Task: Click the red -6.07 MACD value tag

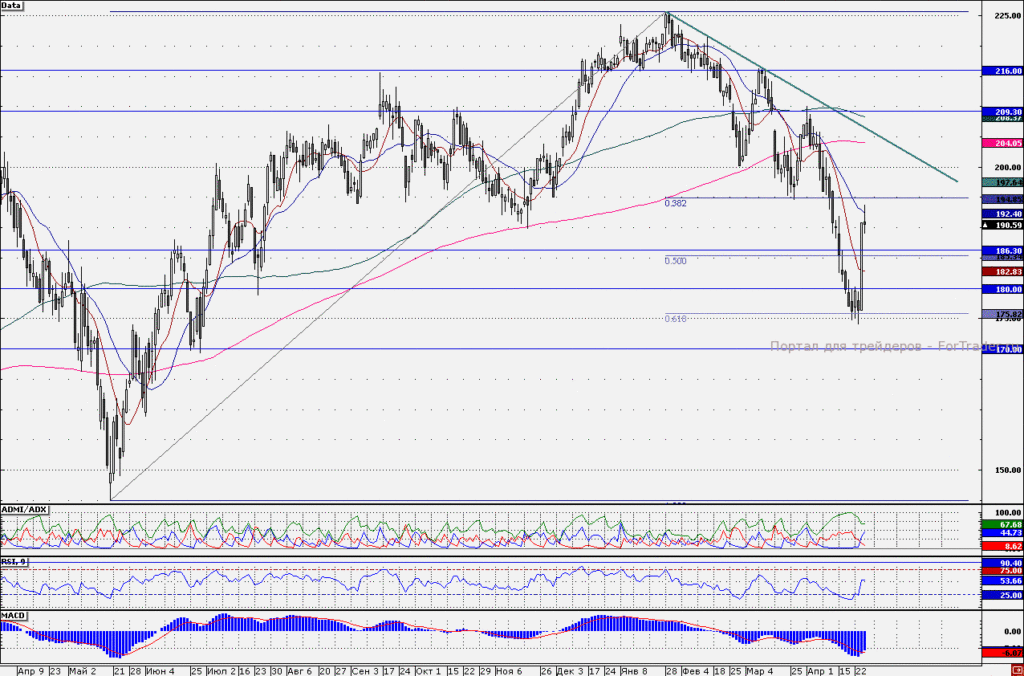Action: pos(1002,652)
